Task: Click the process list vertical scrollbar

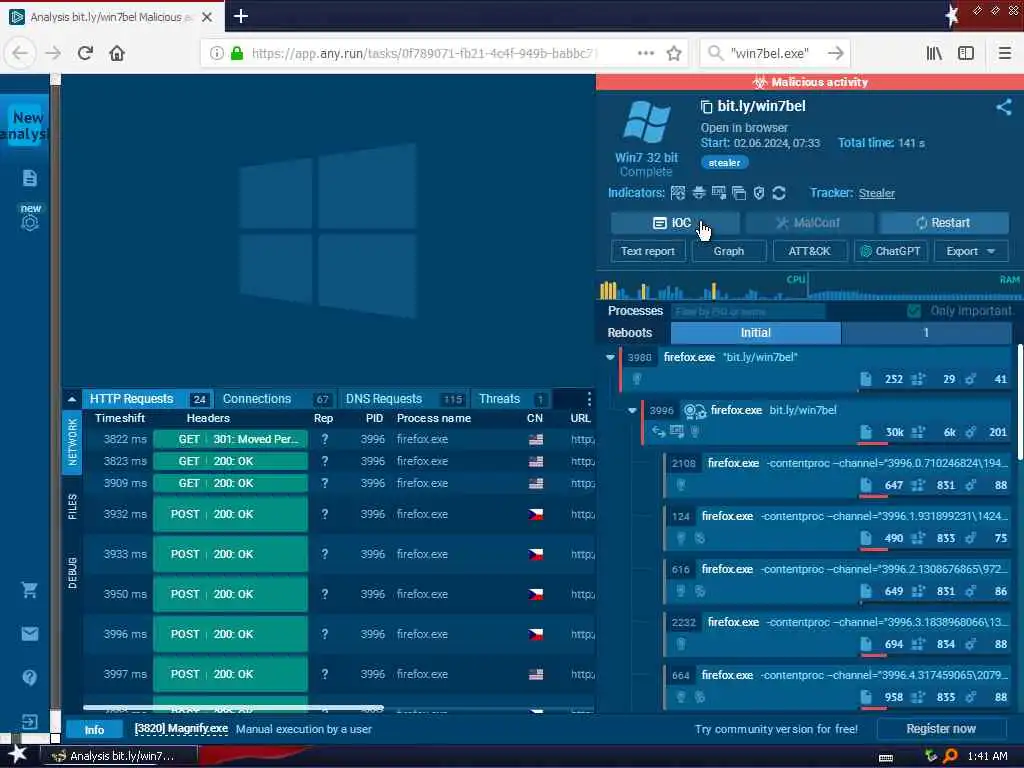Action: [x=1020, y=402]
